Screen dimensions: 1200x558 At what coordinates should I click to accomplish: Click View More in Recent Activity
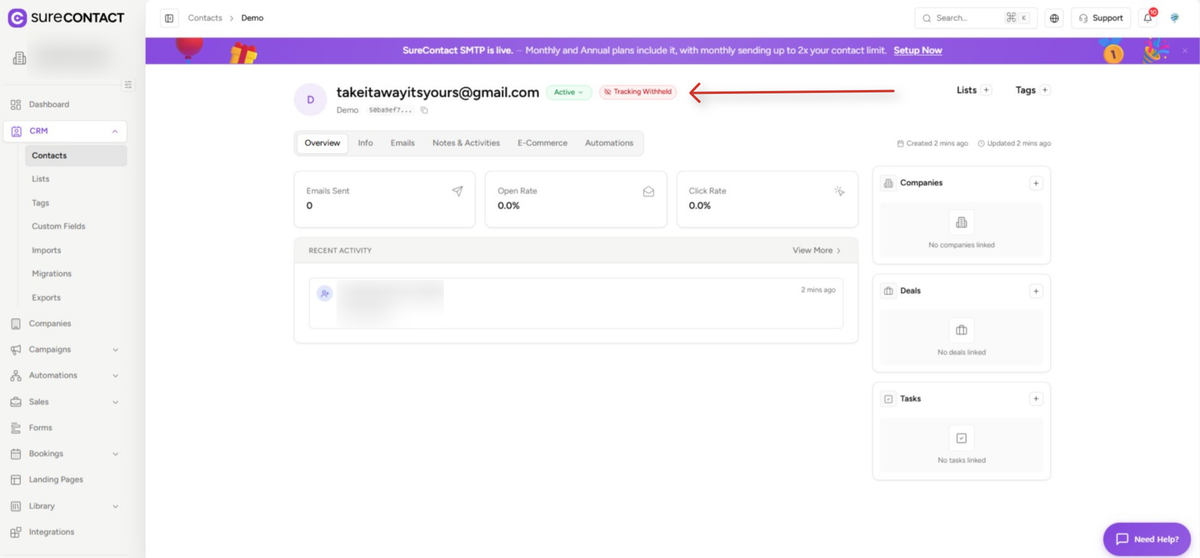pyautogui.click(x=817, y=251)
